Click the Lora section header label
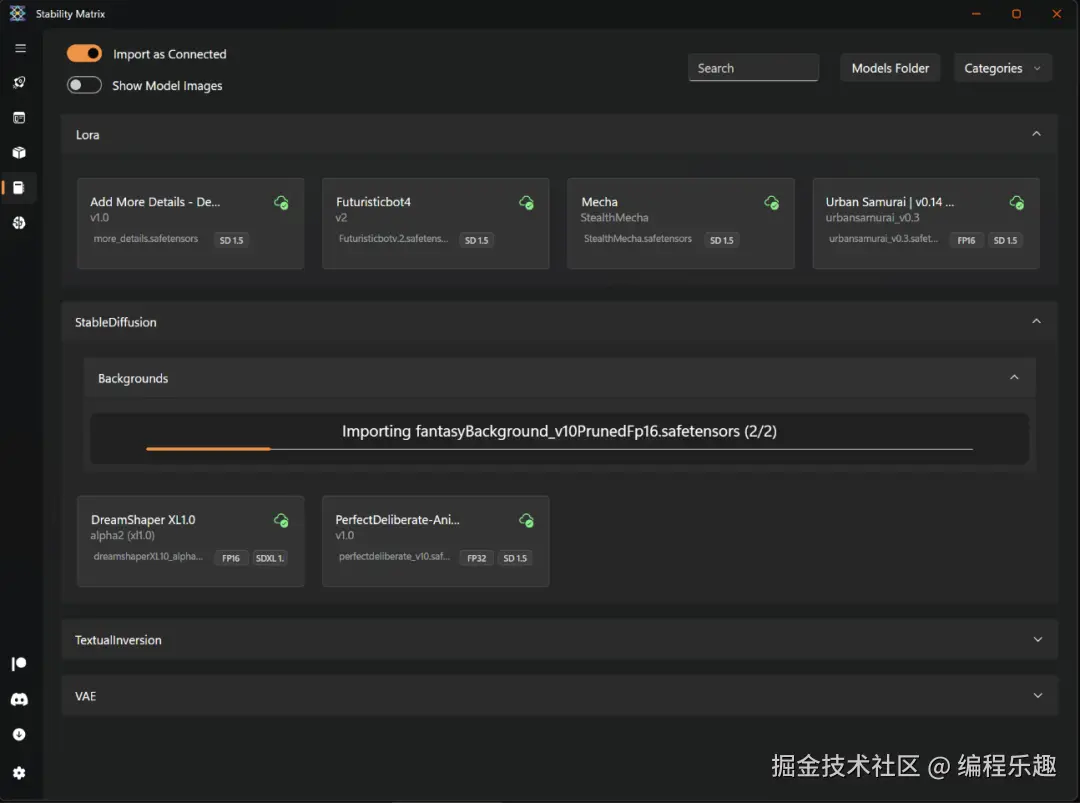 click(x=87, y=135)
